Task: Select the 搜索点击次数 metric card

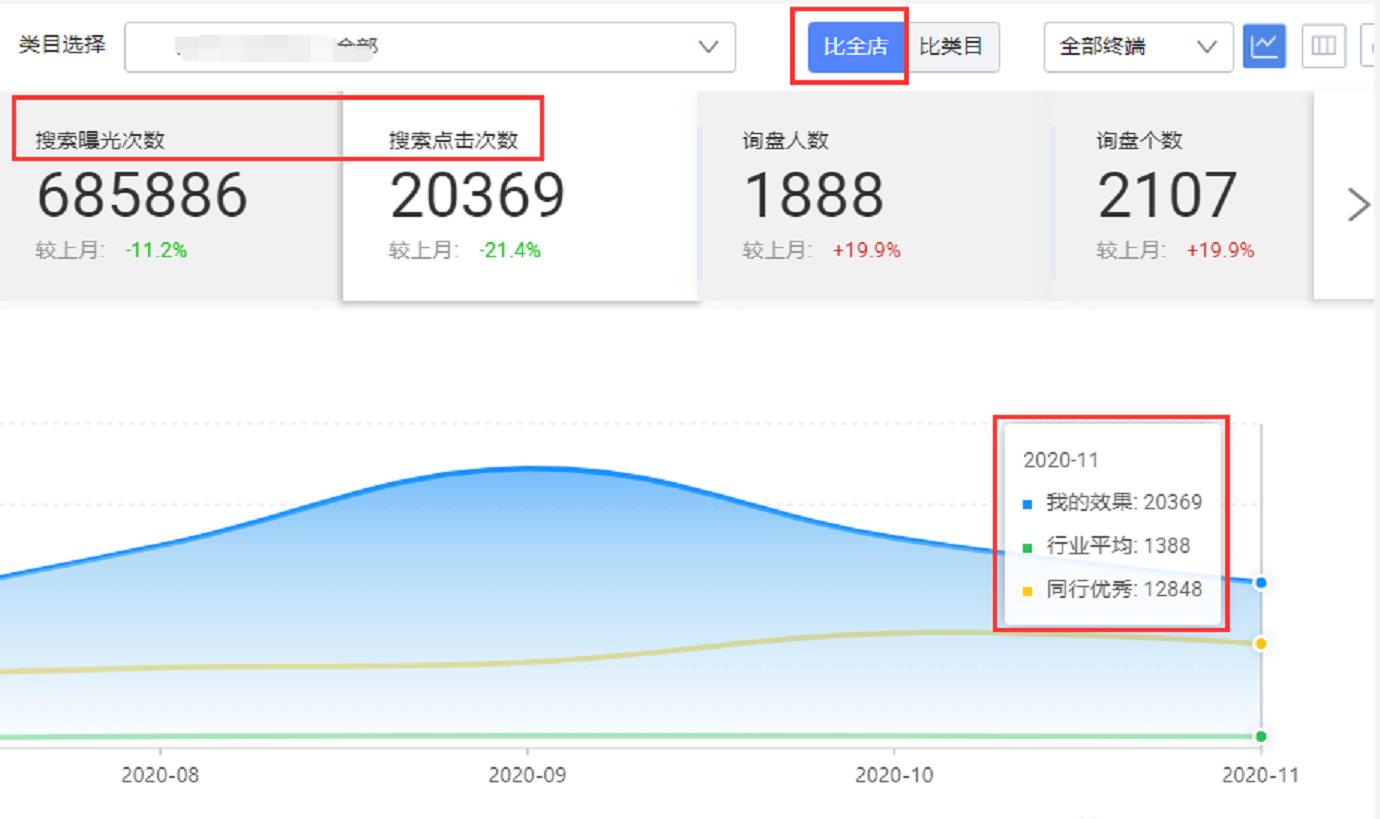Action: tap(520, 196)
